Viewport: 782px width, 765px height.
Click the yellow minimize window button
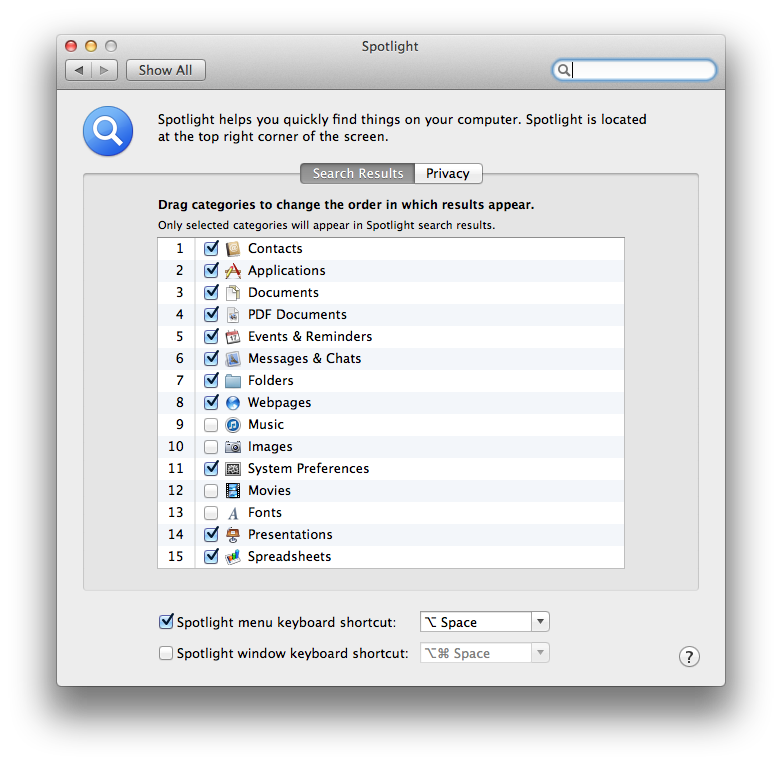(91, 46)
